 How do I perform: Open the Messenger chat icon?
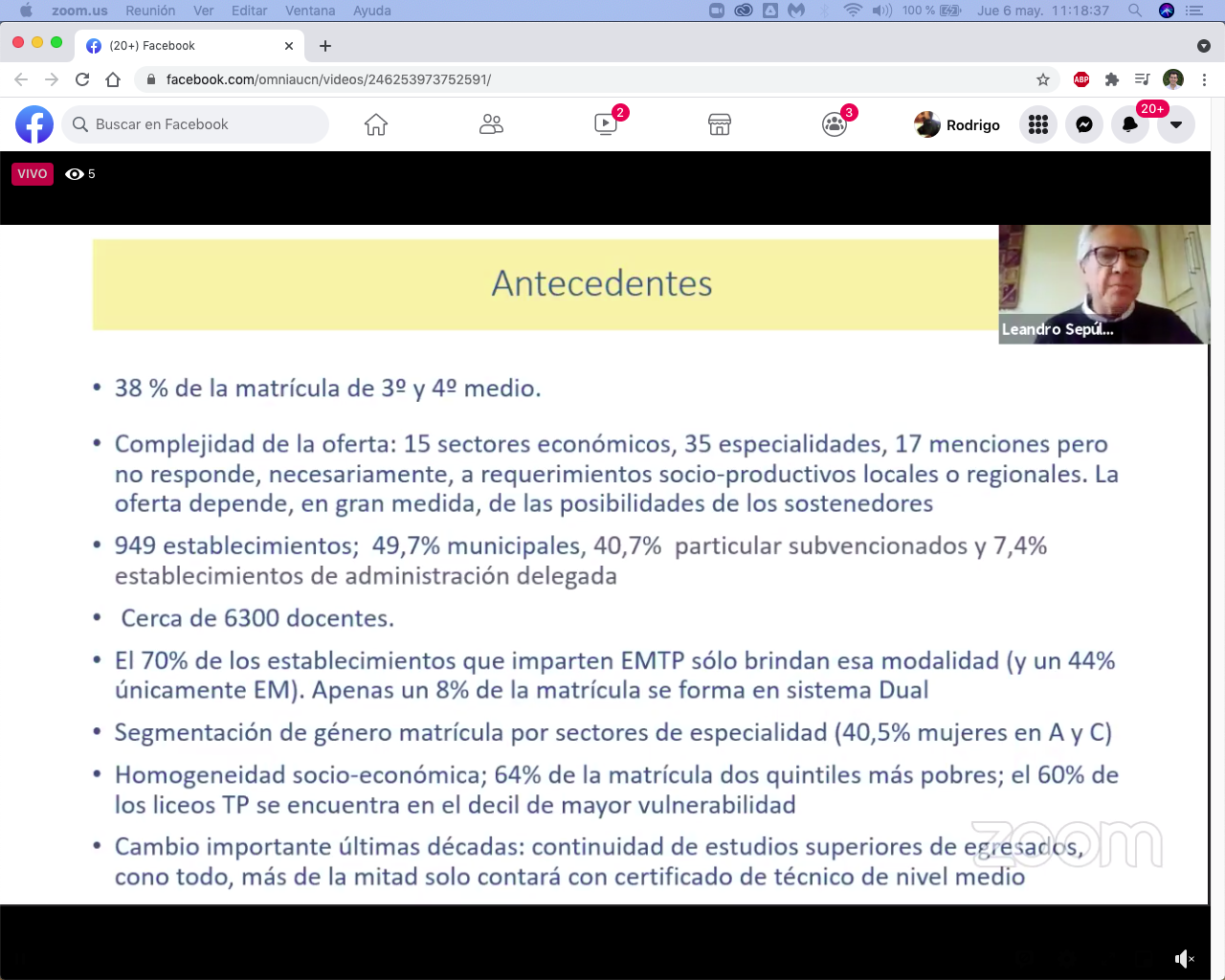click(1084, 124)
